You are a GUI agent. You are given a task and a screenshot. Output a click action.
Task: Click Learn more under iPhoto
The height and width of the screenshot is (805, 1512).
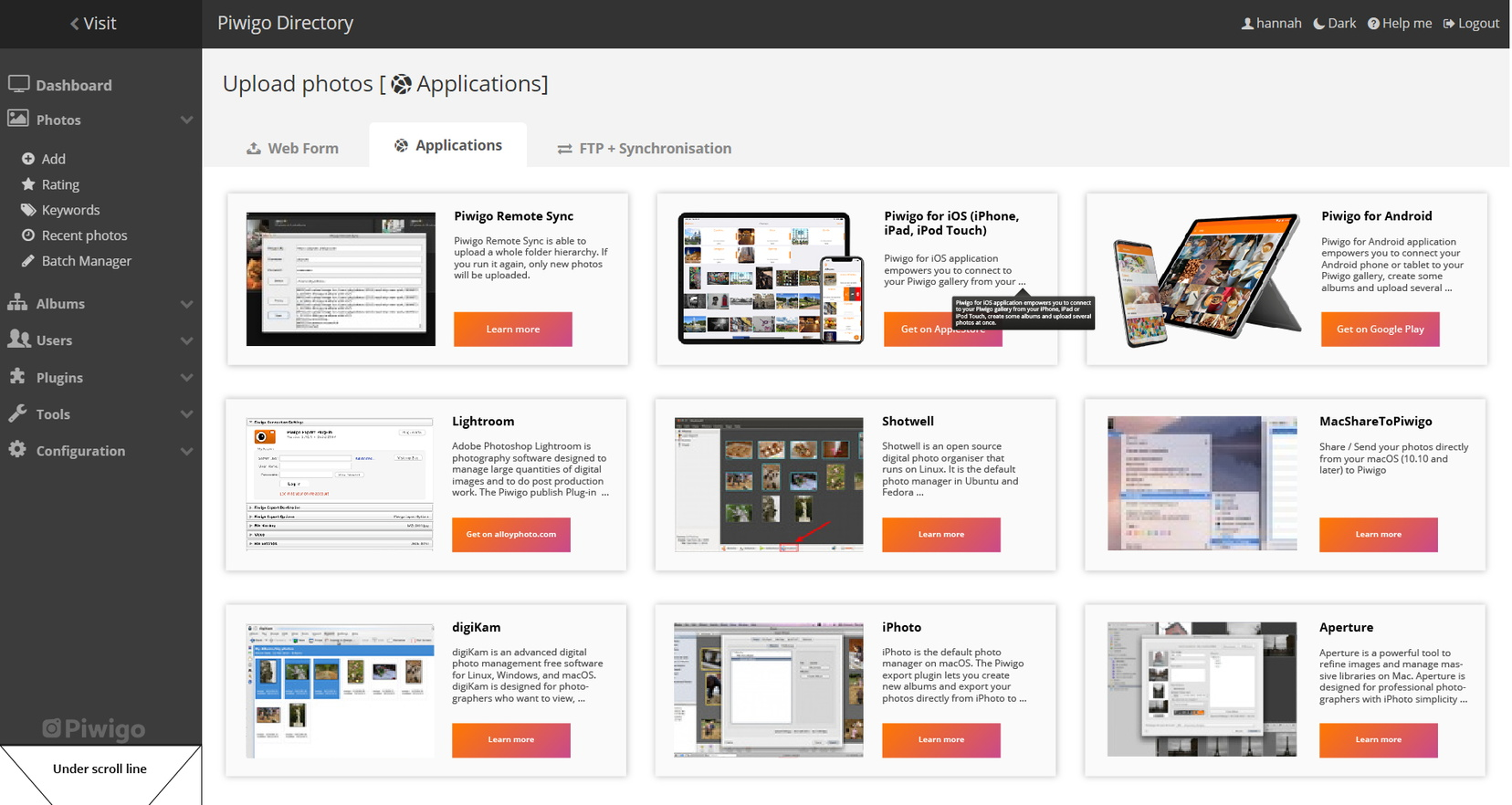point(940,740)
